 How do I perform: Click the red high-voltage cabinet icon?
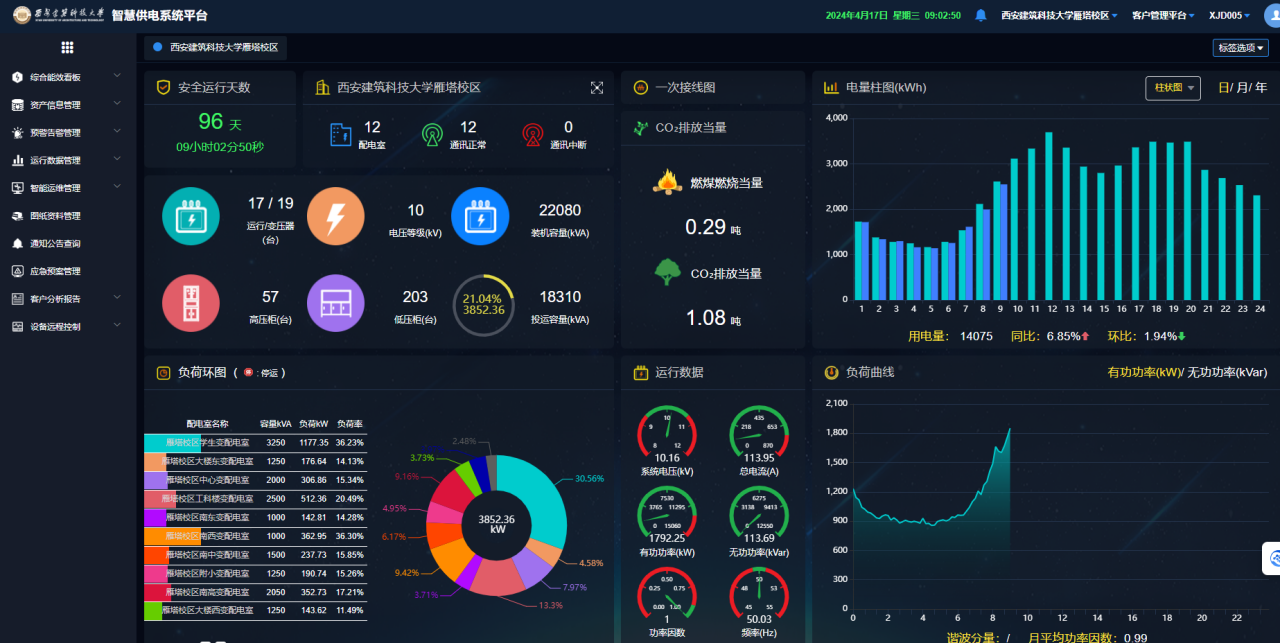(x=191, y=303)
